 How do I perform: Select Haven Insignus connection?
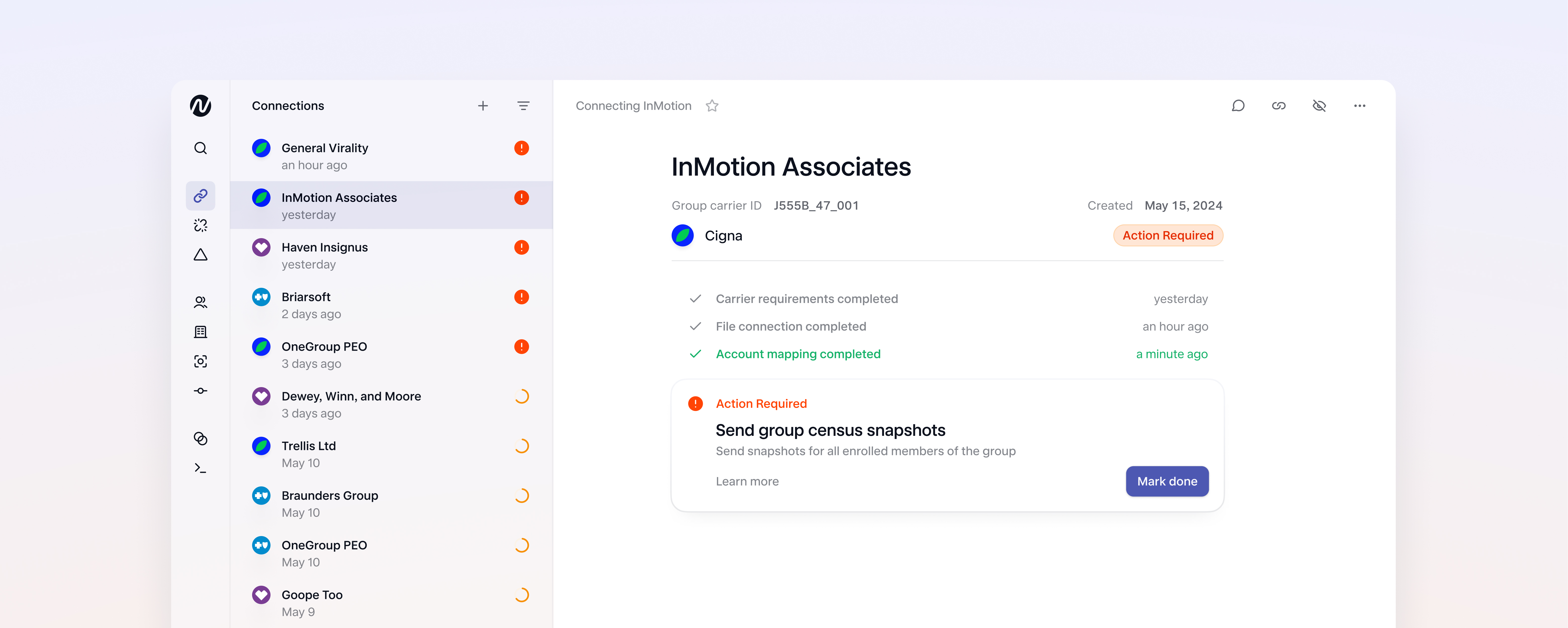point(391,255)
